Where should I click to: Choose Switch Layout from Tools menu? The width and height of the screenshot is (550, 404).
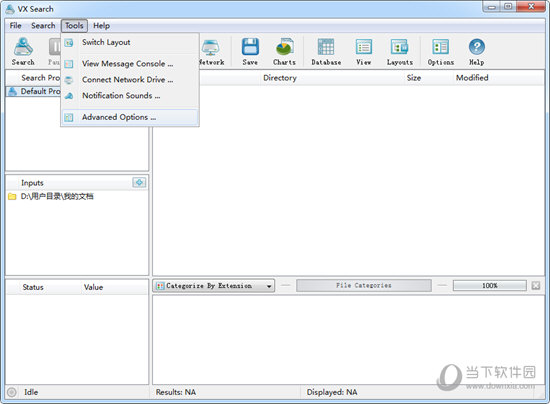(130, 42)
